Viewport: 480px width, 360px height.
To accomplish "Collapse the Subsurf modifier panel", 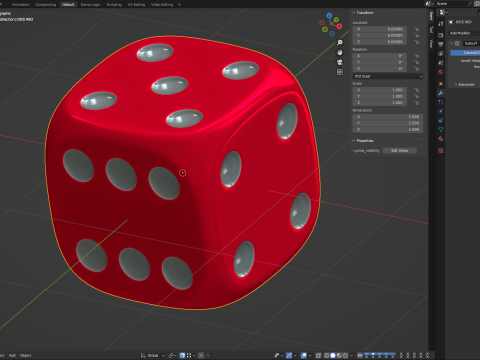I will point(452,43).
